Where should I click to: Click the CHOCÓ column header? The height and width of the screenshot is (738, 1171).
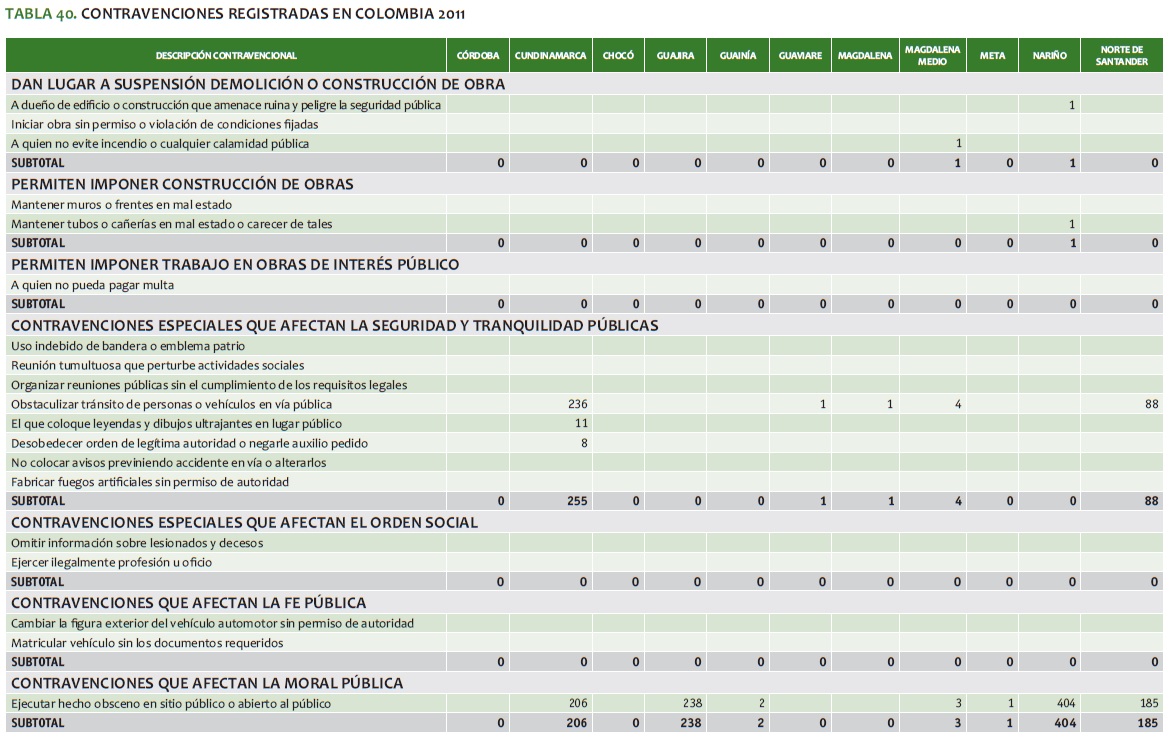(618, 56)
